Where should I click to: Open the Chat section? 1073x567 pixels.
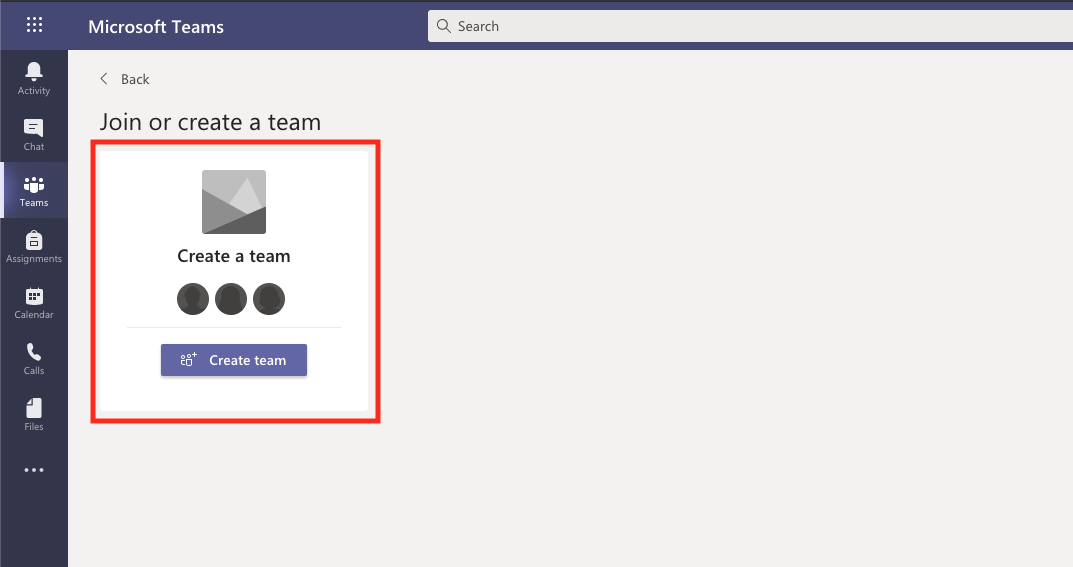[x=34, y=134]
